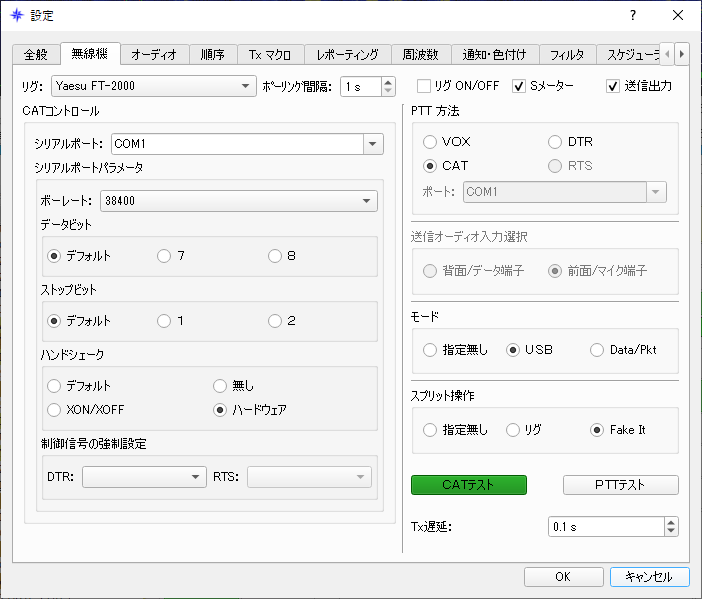Enable the リグ ON/OFF checkbox
702x599 pixels.
[x=424, y=86]
